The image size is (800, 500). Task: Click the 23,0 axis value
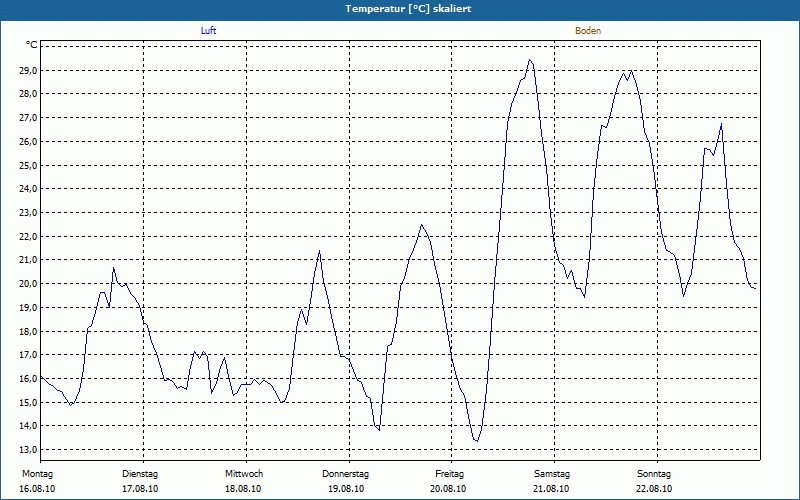tap(28, 213)
